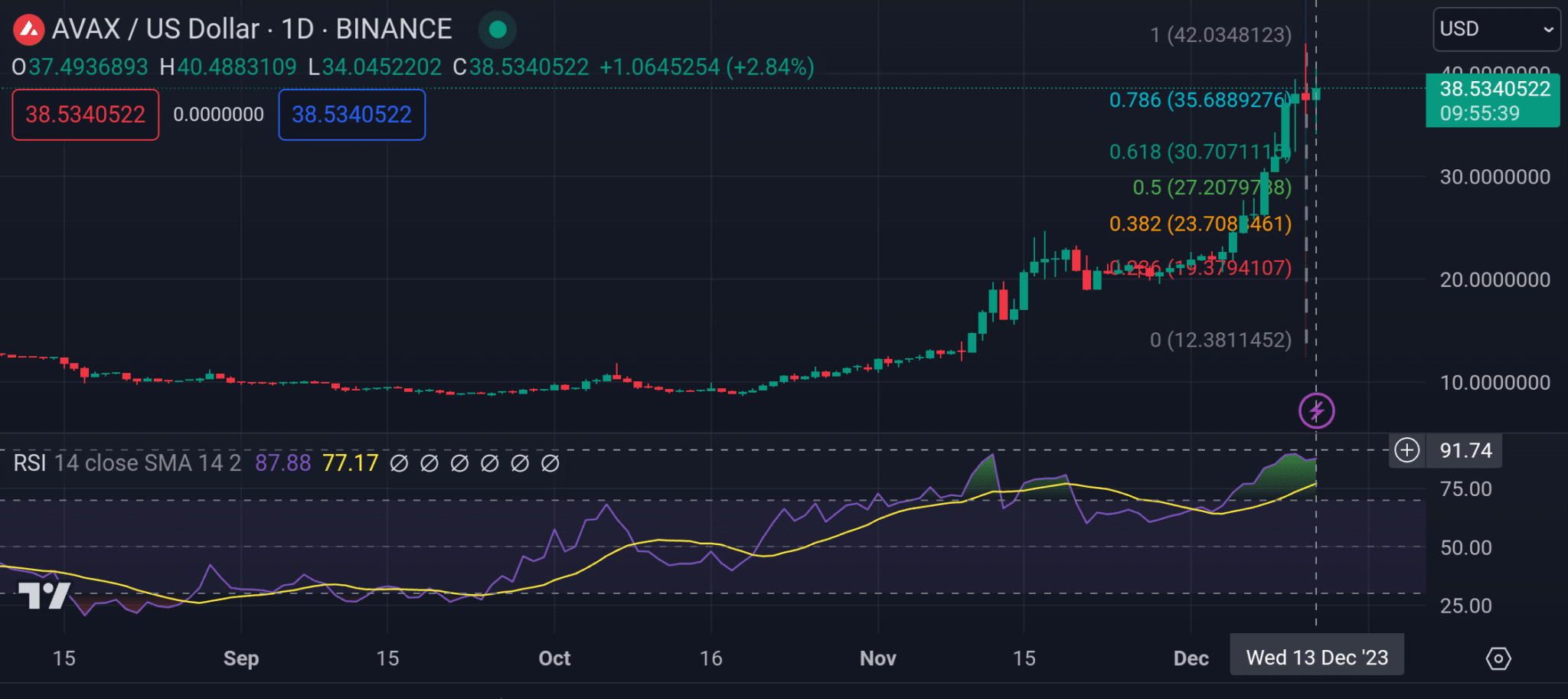Click the red sell price 38.5340522 button

[x=86, y=115]
